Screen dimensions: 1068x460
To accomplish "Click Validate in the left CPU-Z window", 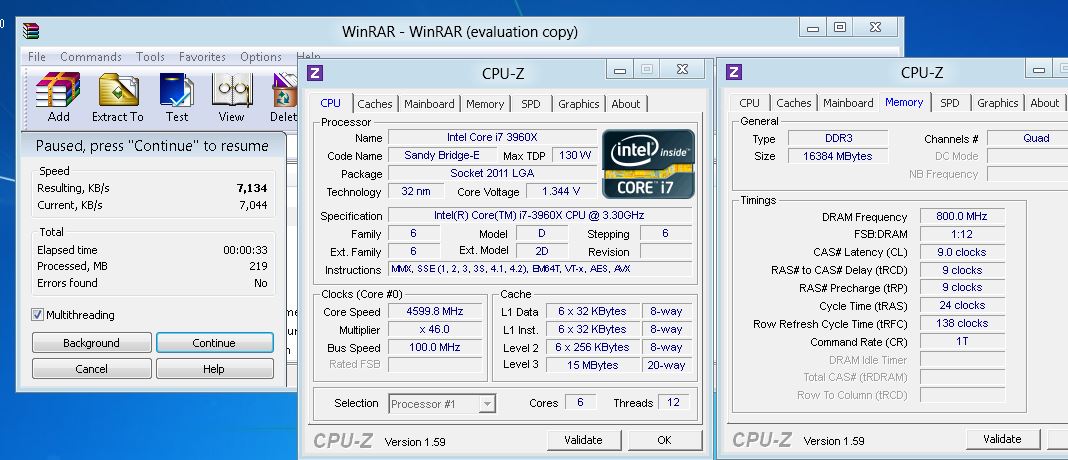I will [582, 440].
